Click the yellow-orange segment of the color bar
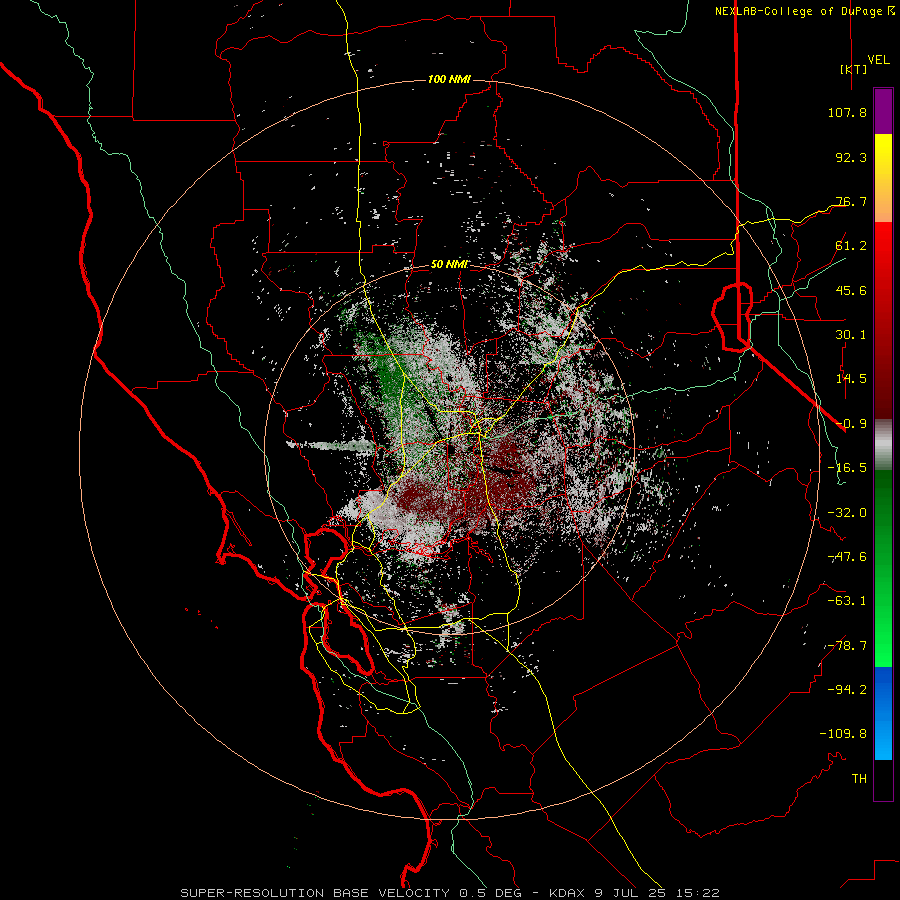900x900 pixels. [883, 178]
